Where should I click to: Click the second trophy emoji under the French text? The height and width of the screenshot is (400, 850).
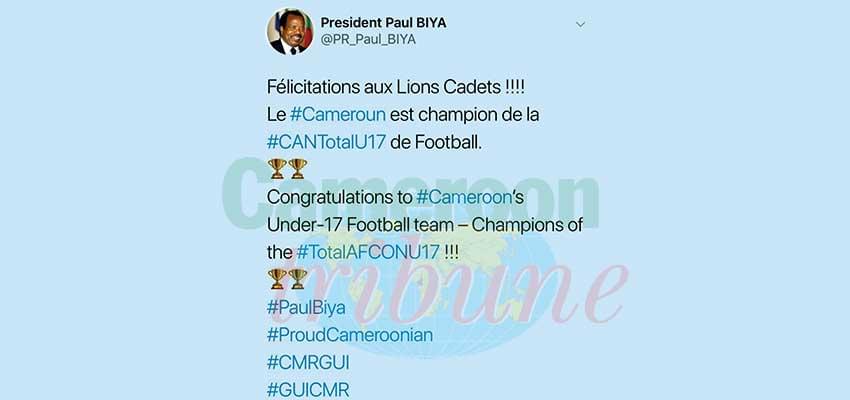pos(298,169)
